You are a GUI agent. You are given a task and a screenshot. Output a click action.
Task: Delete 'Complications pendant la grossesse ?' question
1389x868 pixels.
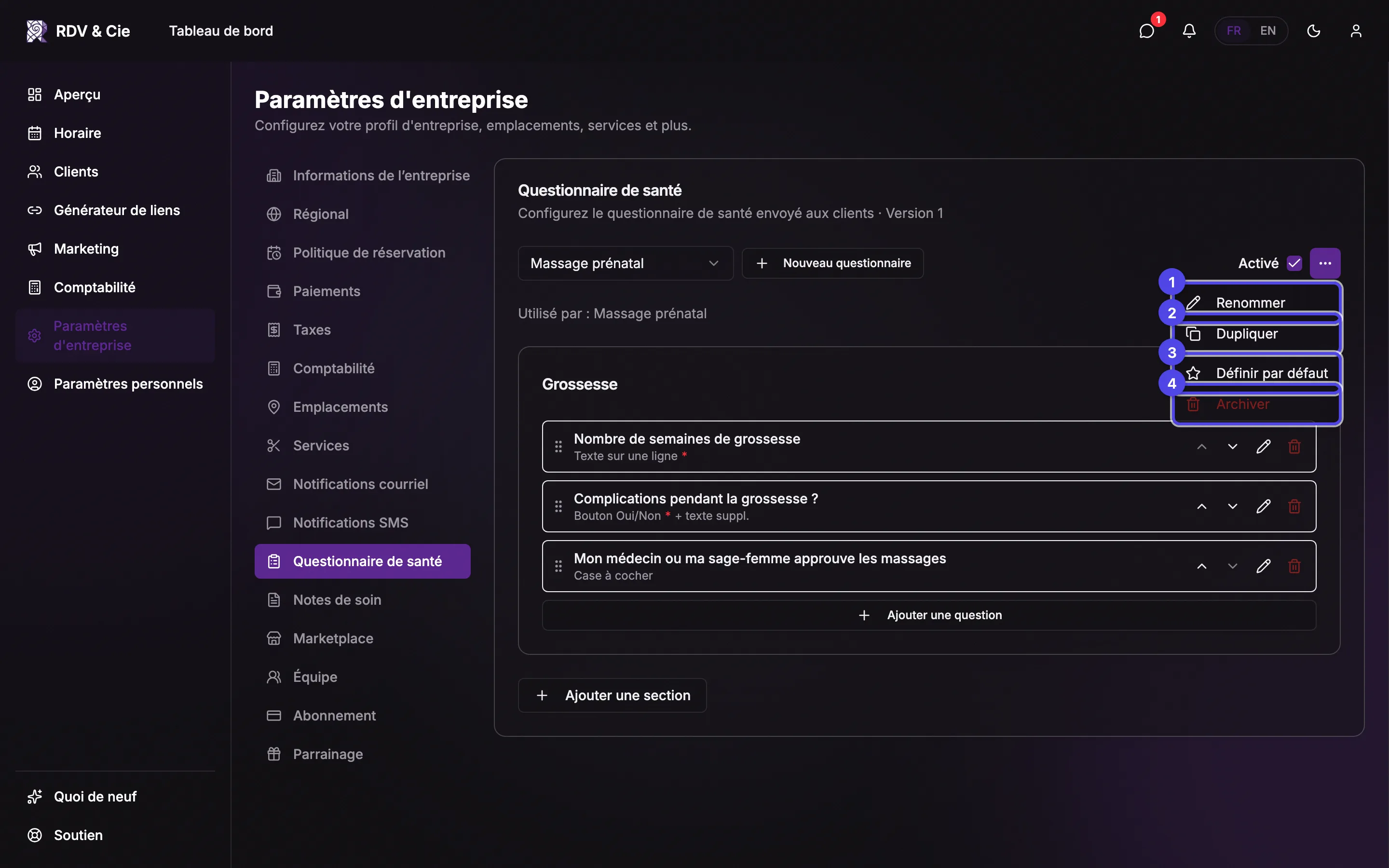coord(1294,506)
